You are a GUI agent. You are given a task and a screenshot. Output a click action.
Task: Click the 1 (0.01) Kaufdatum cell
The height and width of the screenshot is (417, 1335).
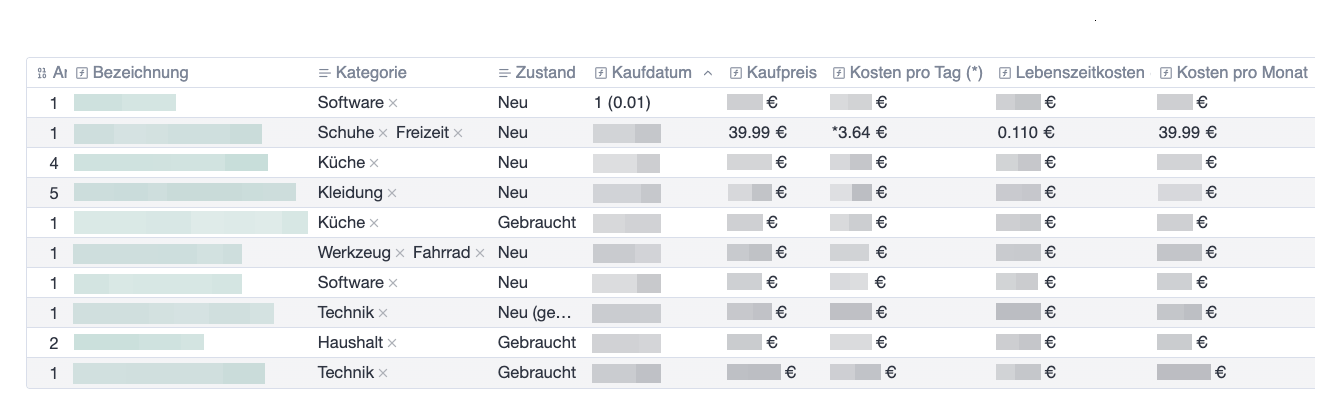click(623, 103)
